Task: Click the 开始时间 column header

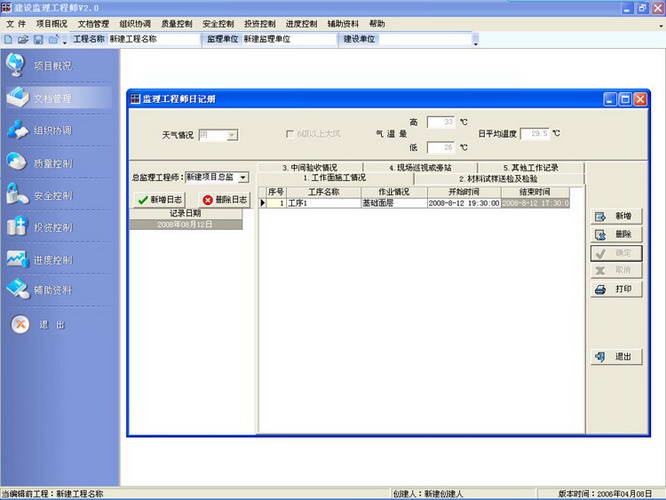Action: coord(464,192)
